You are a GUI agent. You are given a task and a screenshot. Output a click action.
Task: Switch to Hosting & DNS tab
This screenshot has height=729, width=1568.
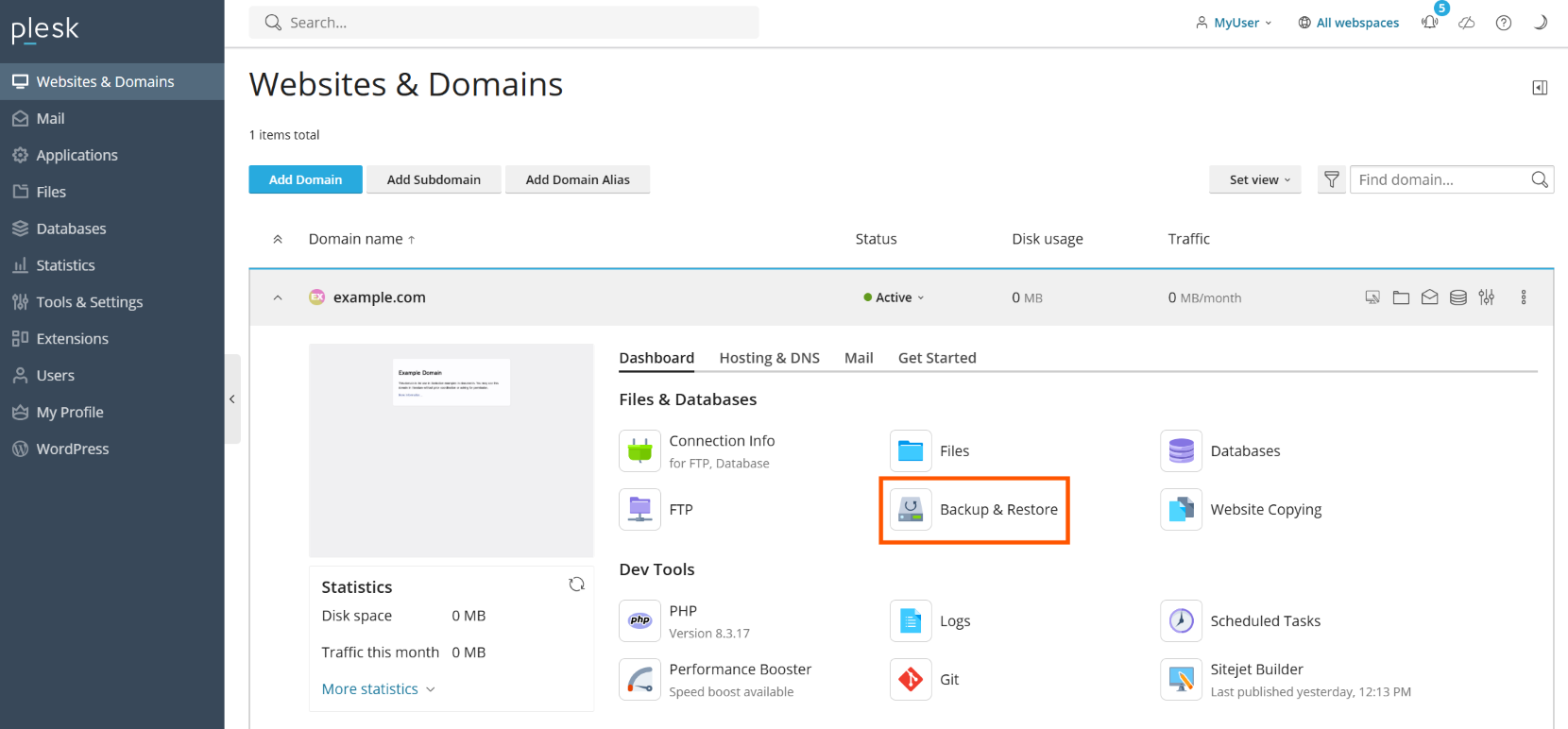click(x=769, y=358)
